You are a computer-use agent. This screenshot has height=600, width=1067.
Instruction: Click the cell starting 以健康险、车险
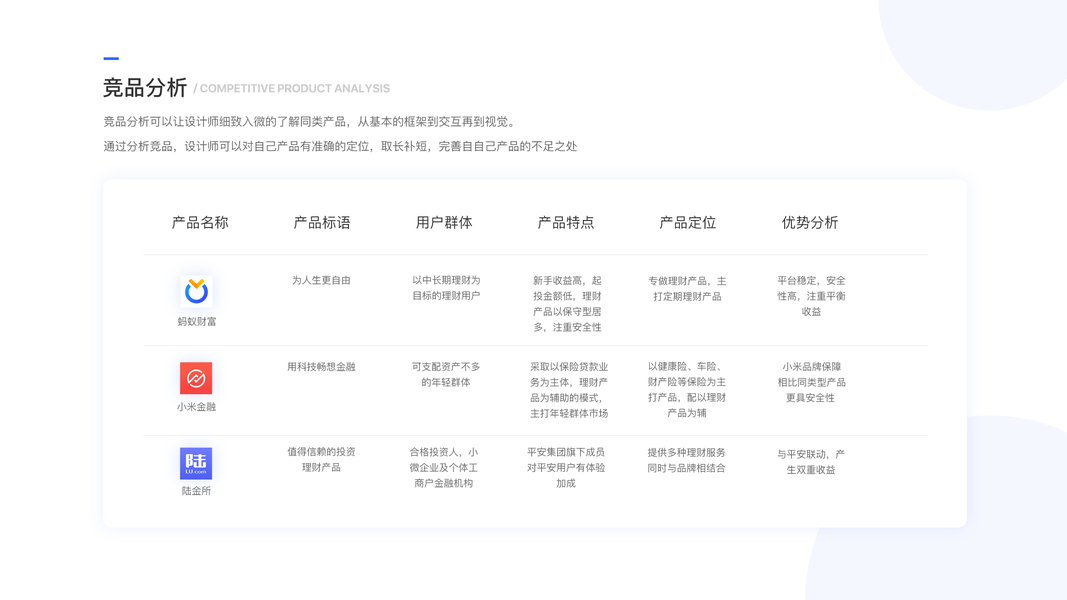687,389
